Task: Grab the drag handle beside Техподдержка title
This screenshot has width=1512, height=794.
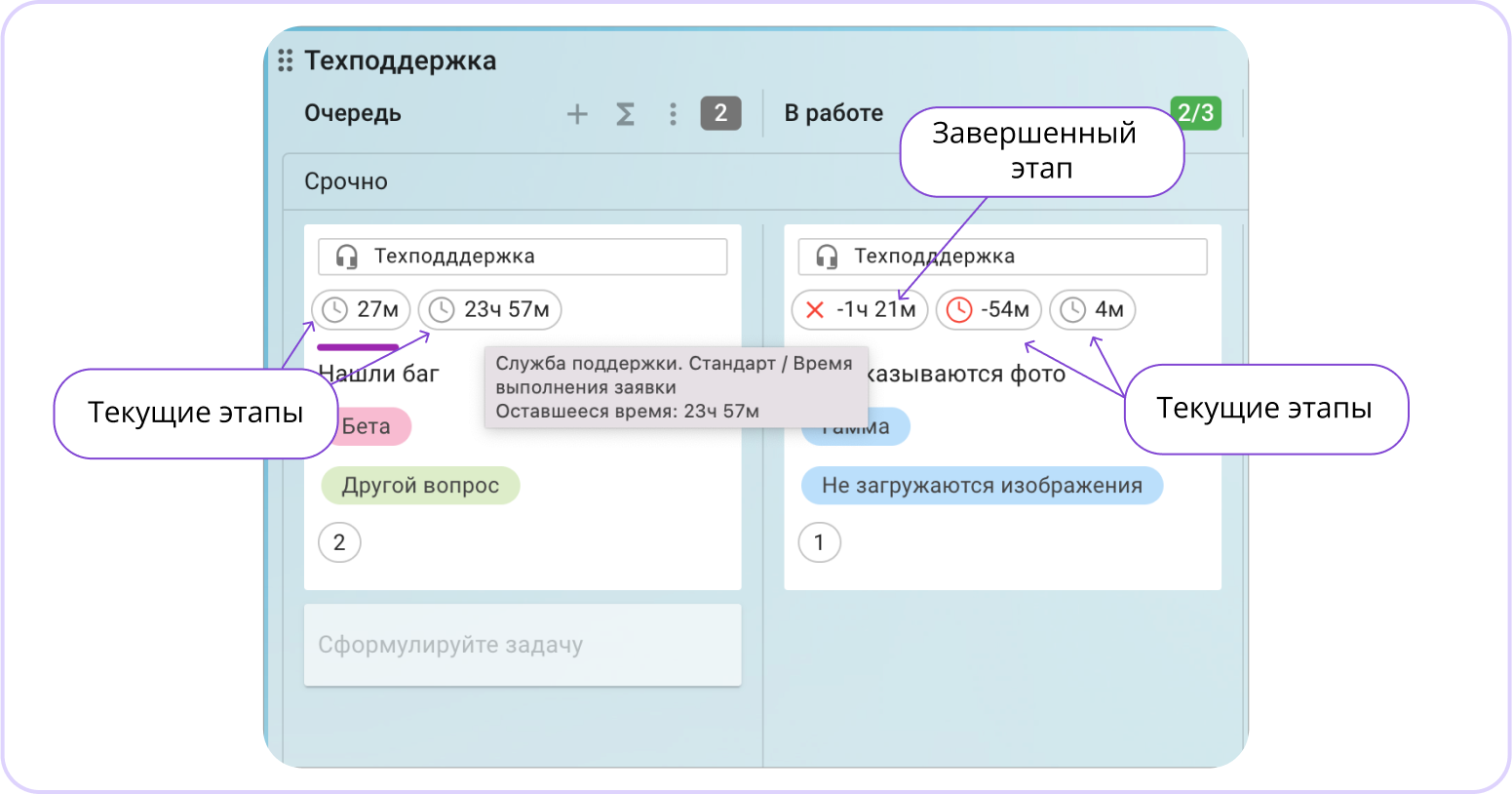Action: pos(285,60)
